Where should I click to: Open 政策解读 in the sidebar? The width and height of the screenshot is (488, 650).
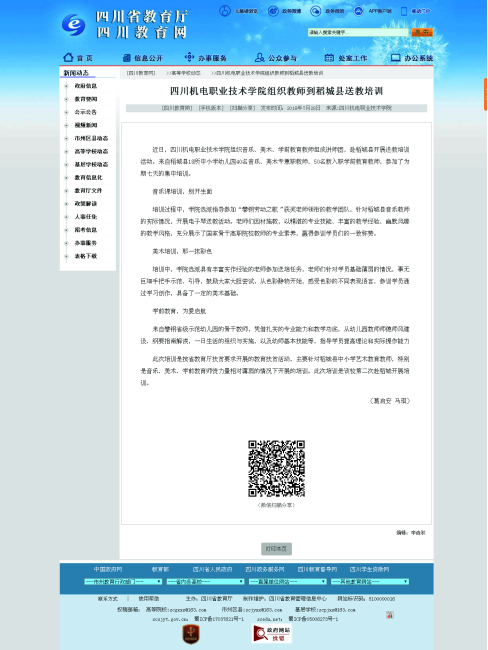(x=86, y=204)
